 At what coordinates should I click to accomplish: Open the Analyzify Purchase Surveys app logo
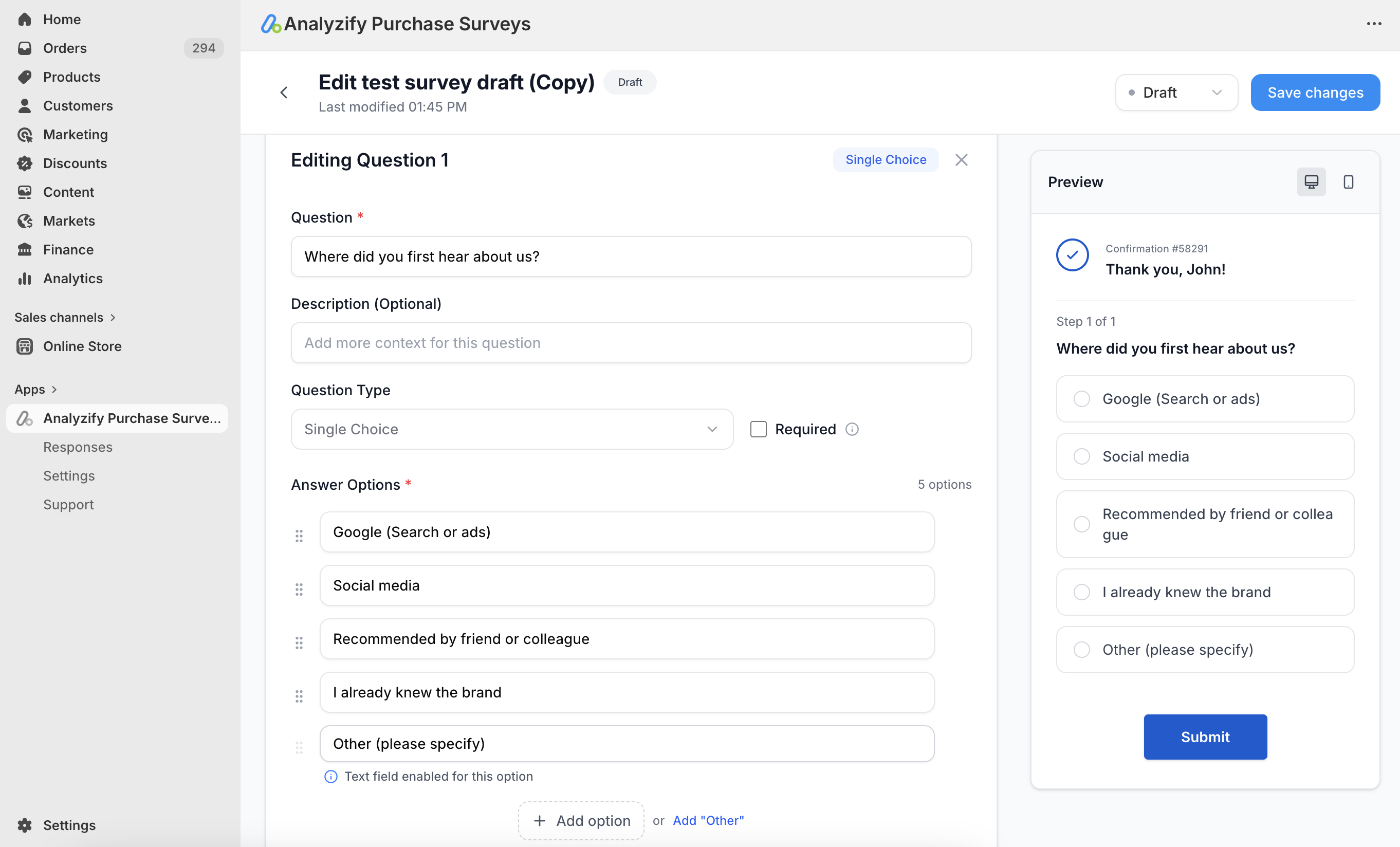(x=271, y=24)
